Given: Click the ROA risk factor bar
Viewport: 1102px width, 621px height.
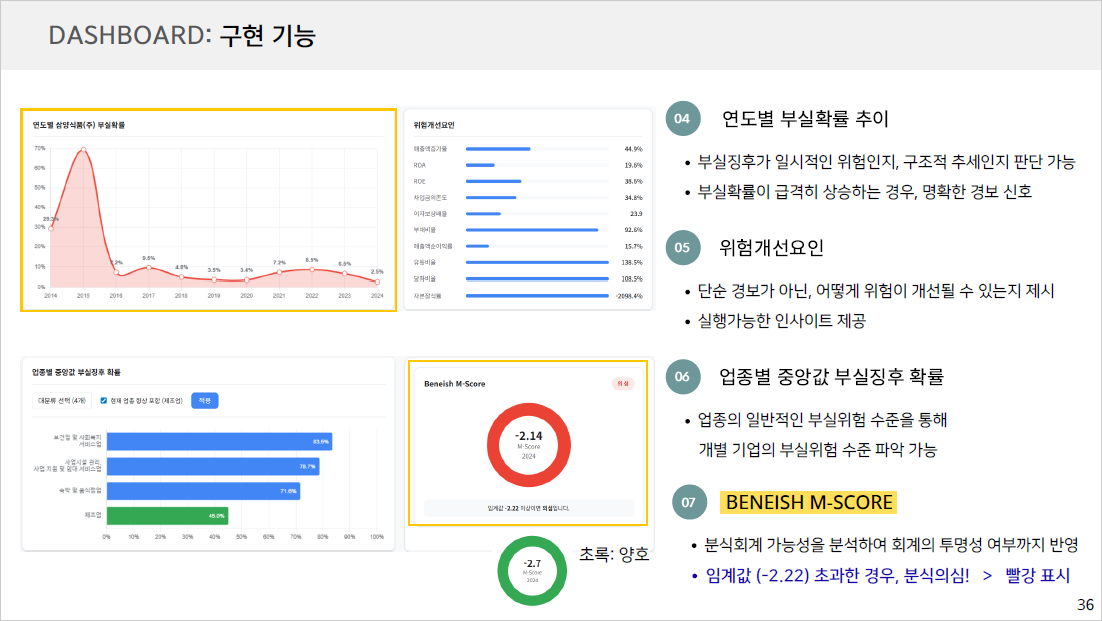Looking at the screenshot, I should [482, 165].
